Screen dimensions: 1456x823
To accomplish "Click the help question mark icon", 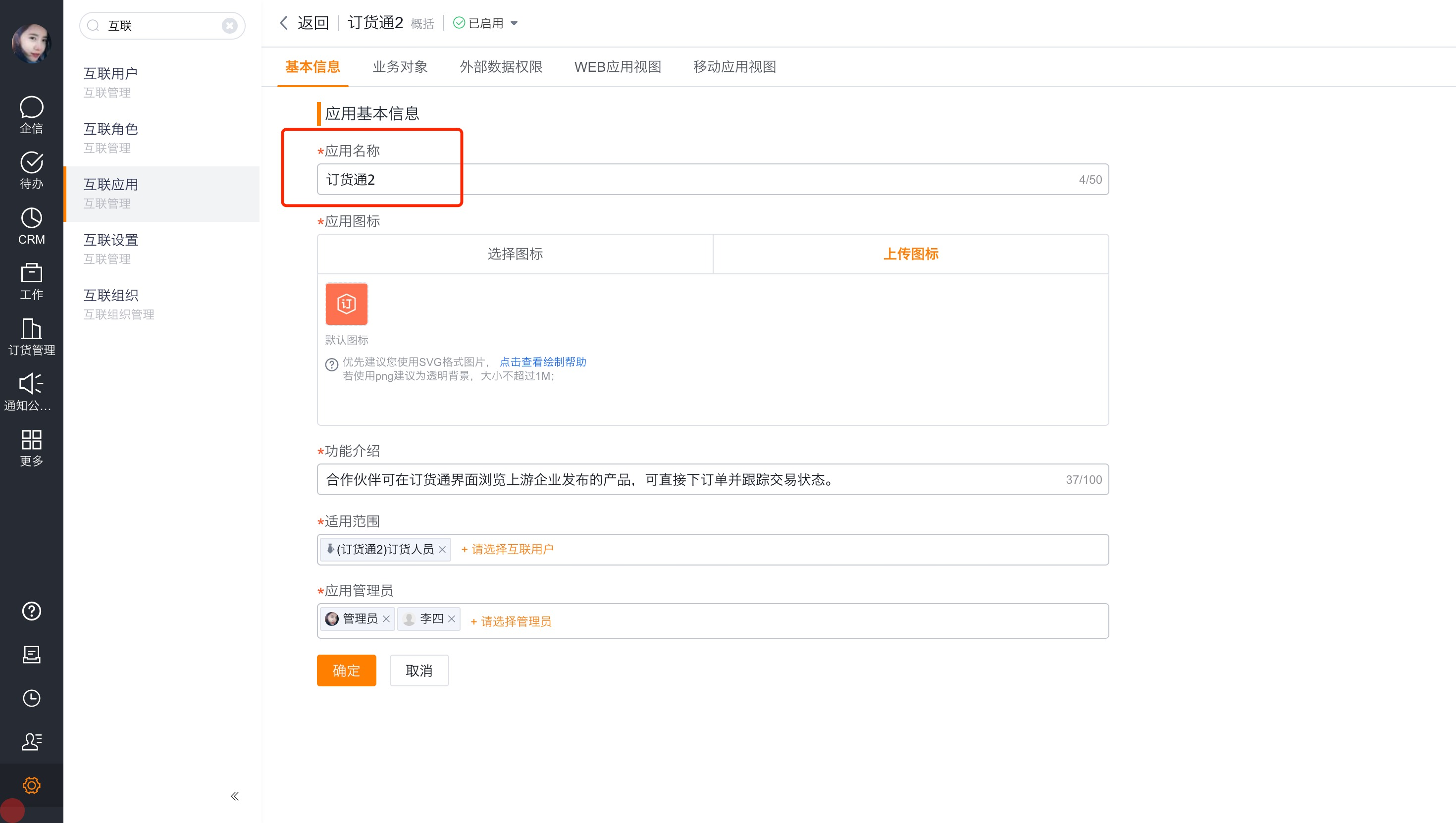I will tap(31, 611).
